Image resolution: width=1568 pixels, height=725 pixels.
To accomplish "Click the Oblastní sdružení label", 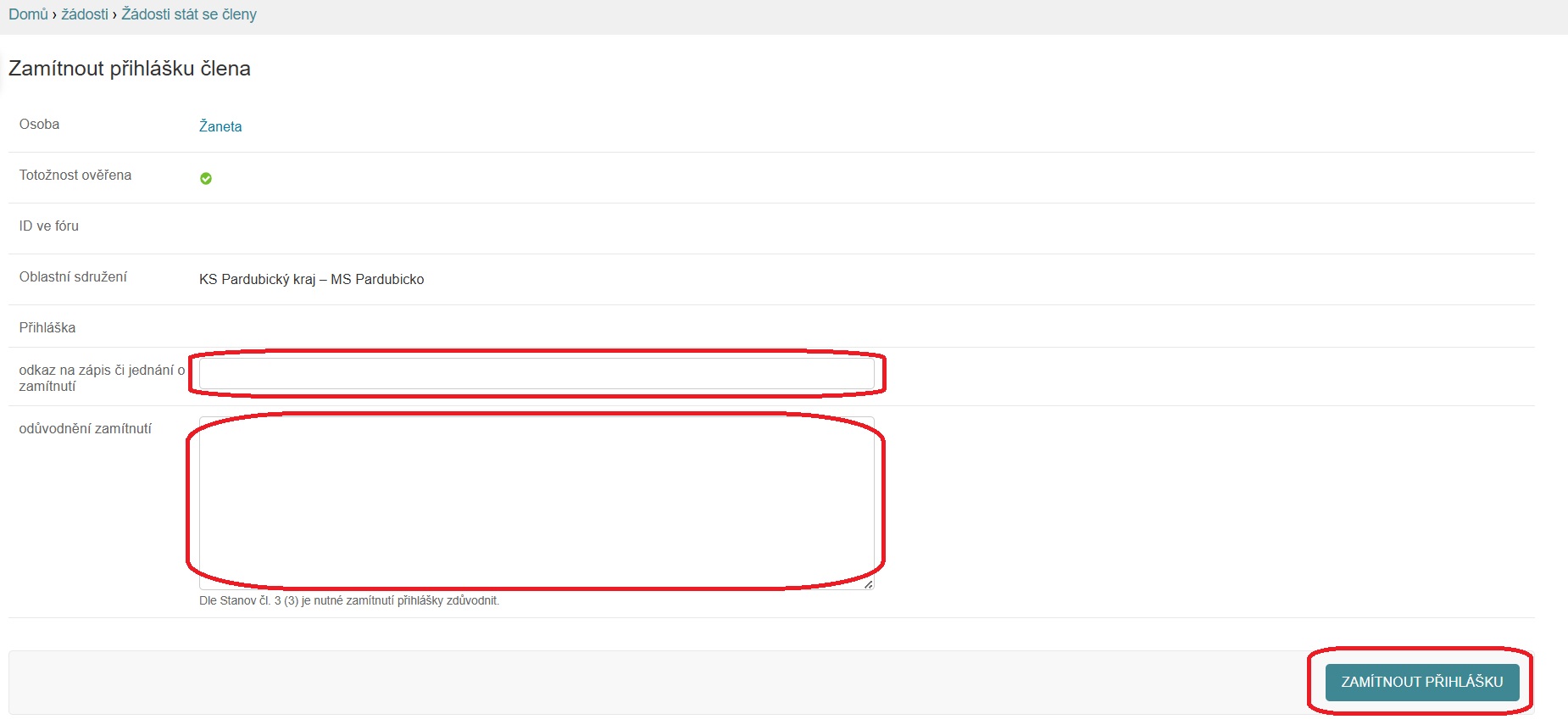I will (73, 277).
